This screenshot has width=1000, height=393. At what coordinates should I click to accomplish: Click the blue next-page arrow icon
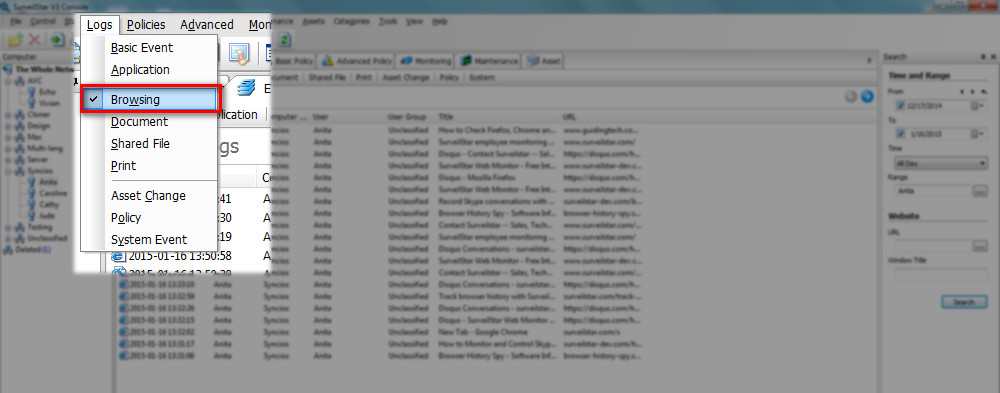867,97
